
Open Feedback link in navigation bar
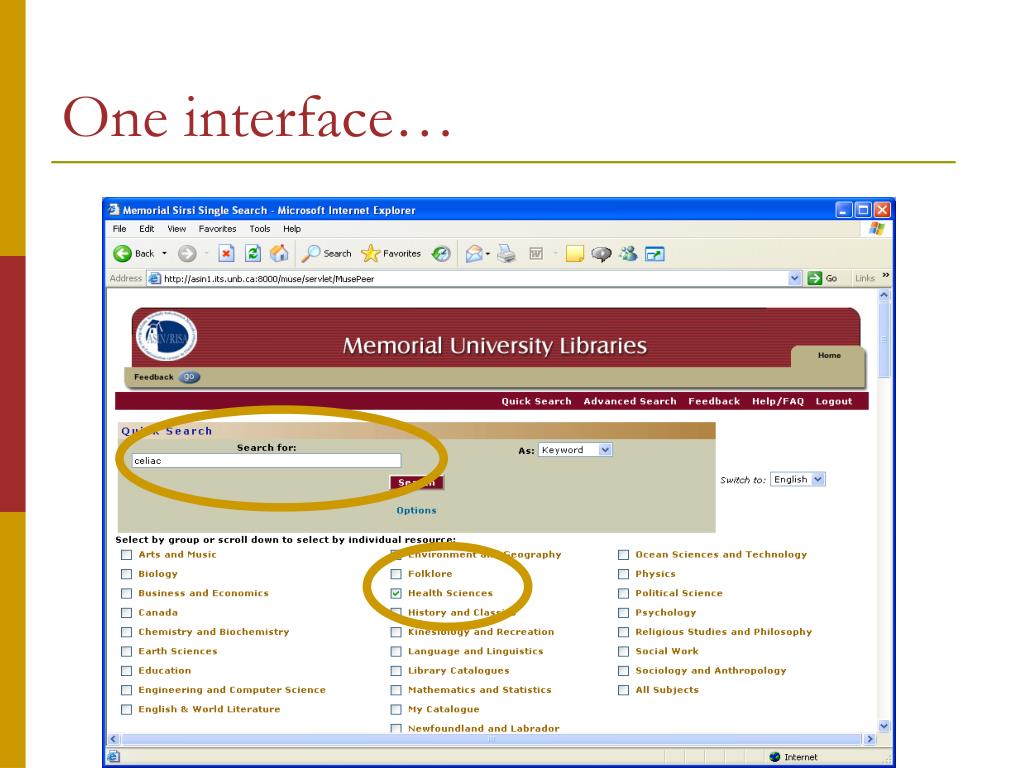(x=714, y=401)
